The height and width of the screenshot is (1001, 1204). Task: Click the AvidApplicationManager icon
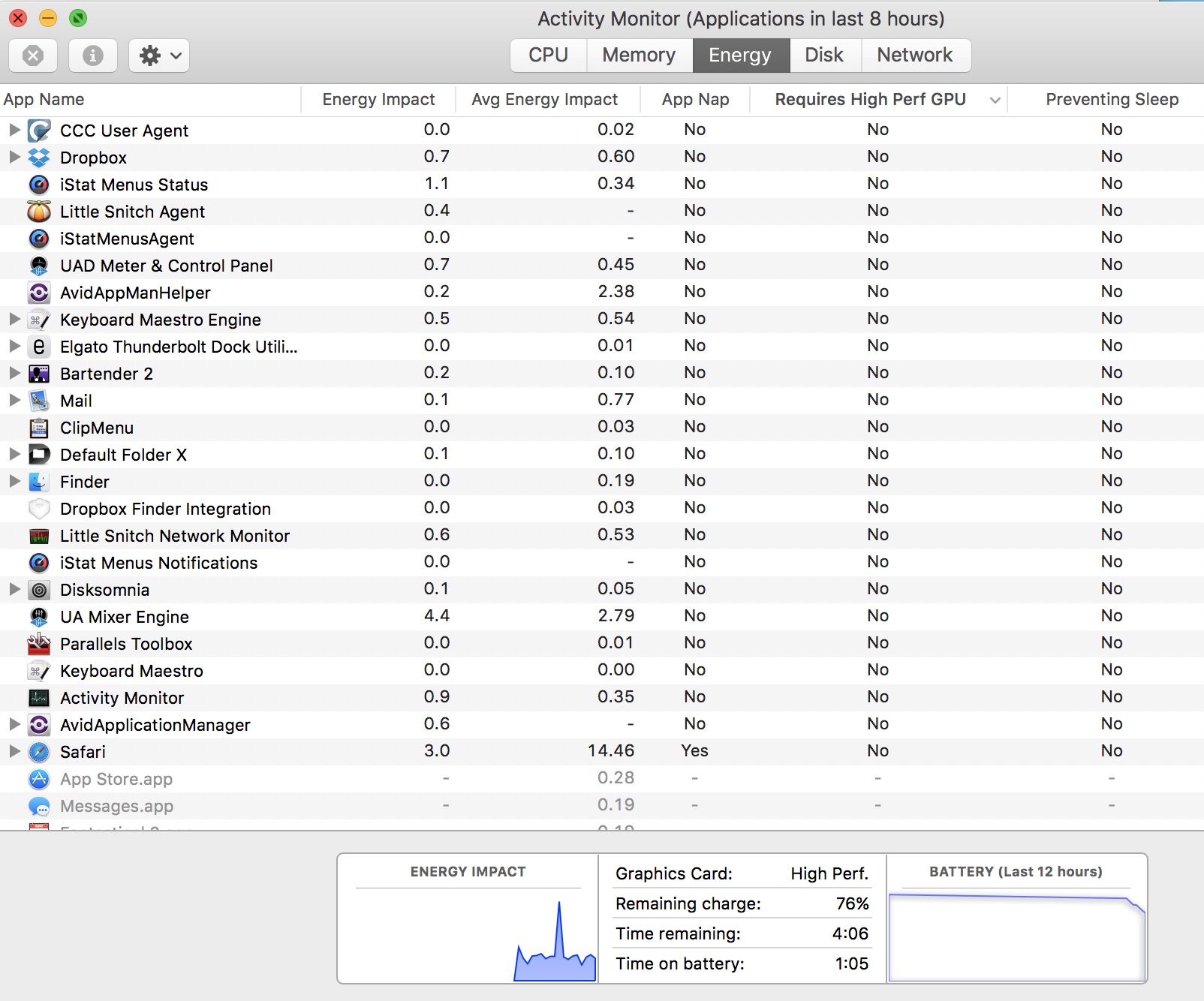click(x=39, y=725)
